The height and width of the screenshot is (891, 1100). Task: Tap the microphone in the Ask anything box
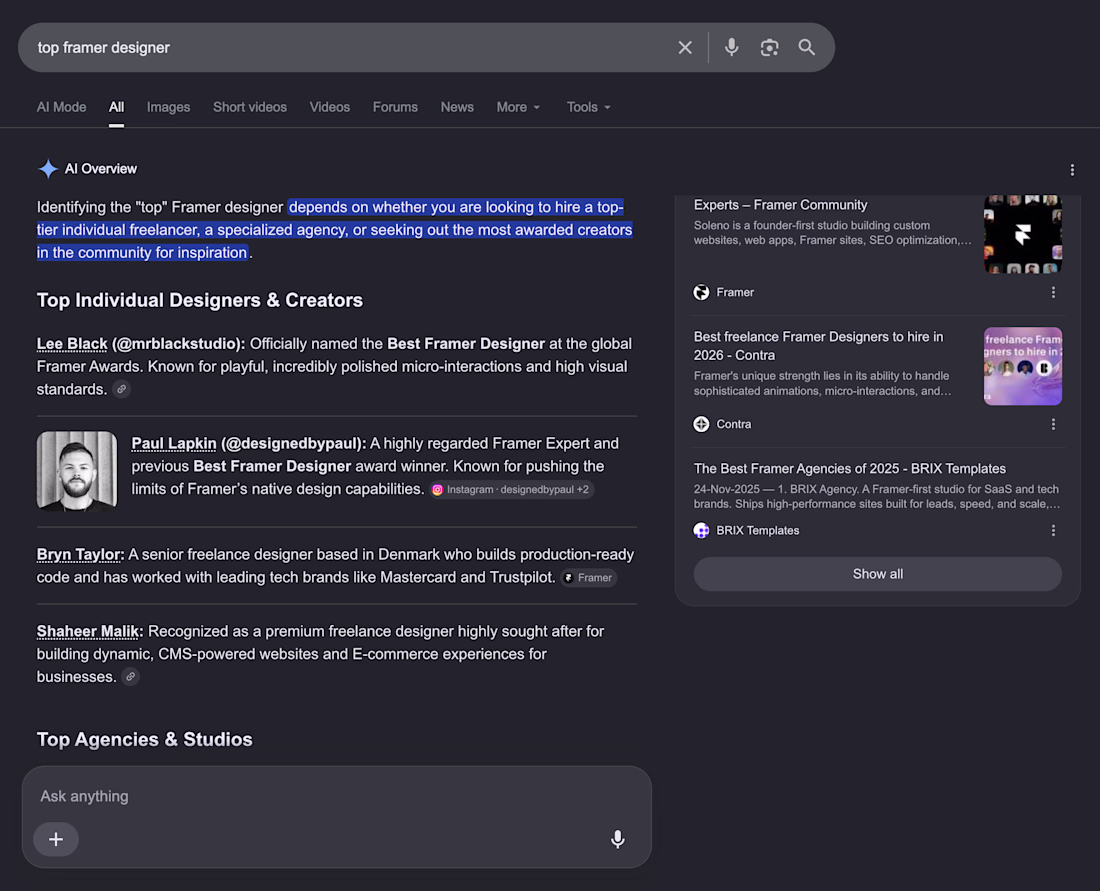click(x=617, y=839)
